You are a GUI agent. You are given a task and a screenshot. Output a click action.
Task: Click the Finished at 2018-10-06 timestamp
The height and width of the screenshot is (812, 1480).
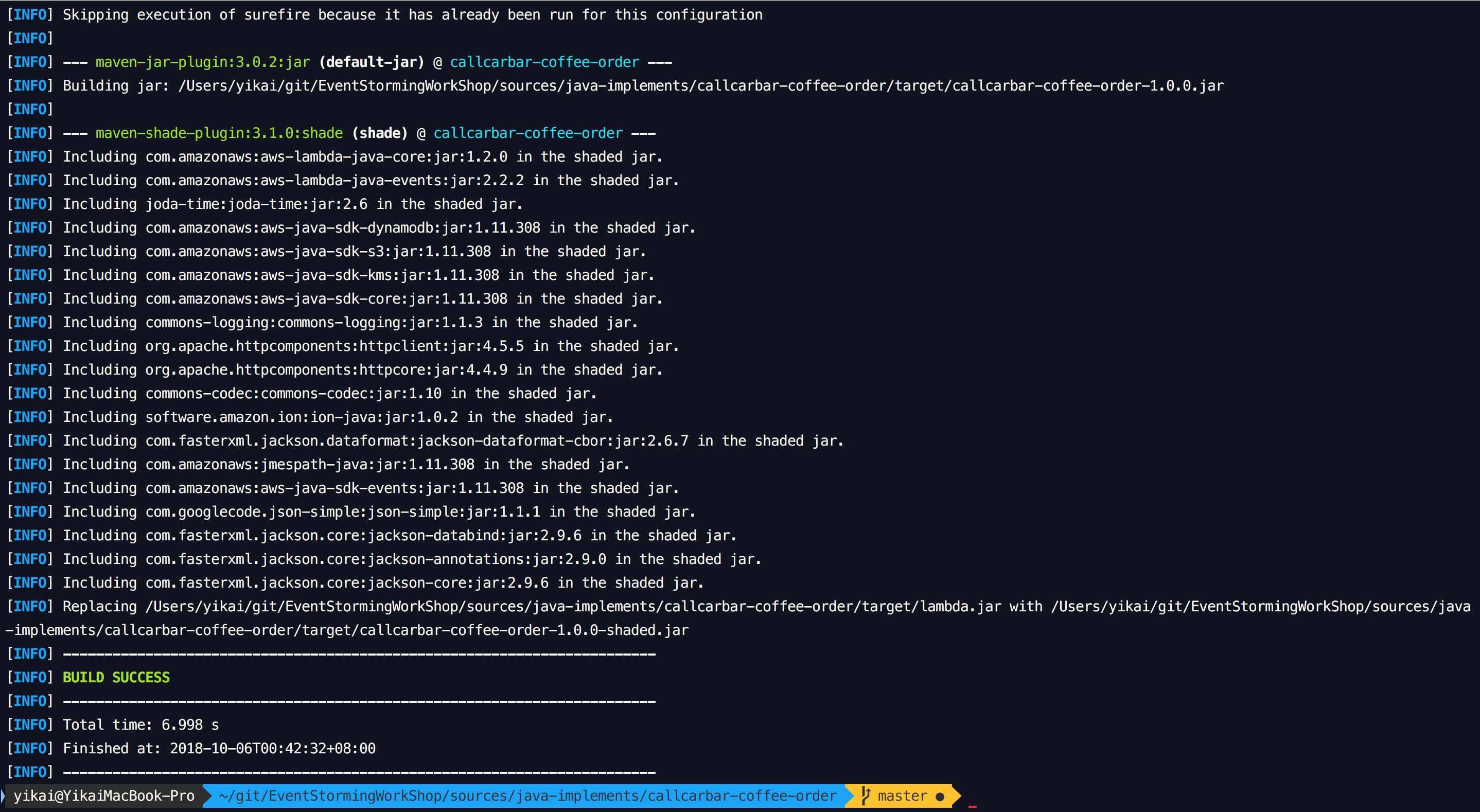(272, 748)
